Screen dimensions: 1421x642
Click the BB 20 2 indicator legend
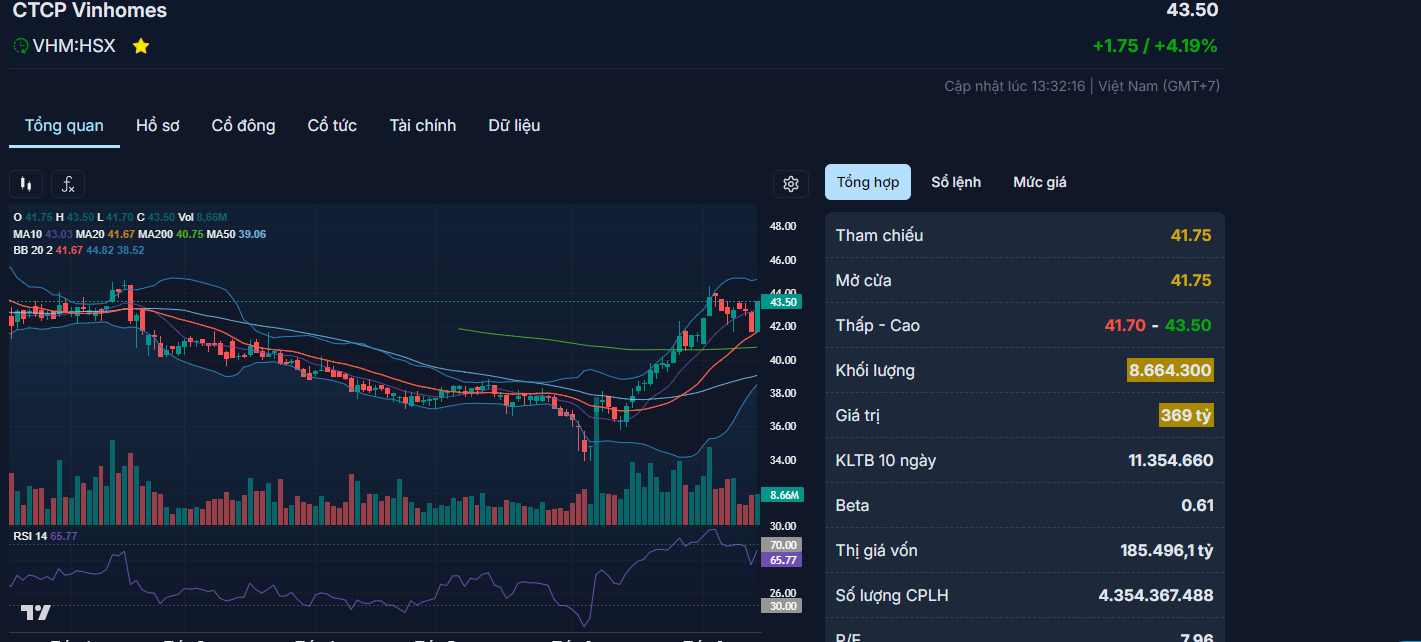click(33, 250)
